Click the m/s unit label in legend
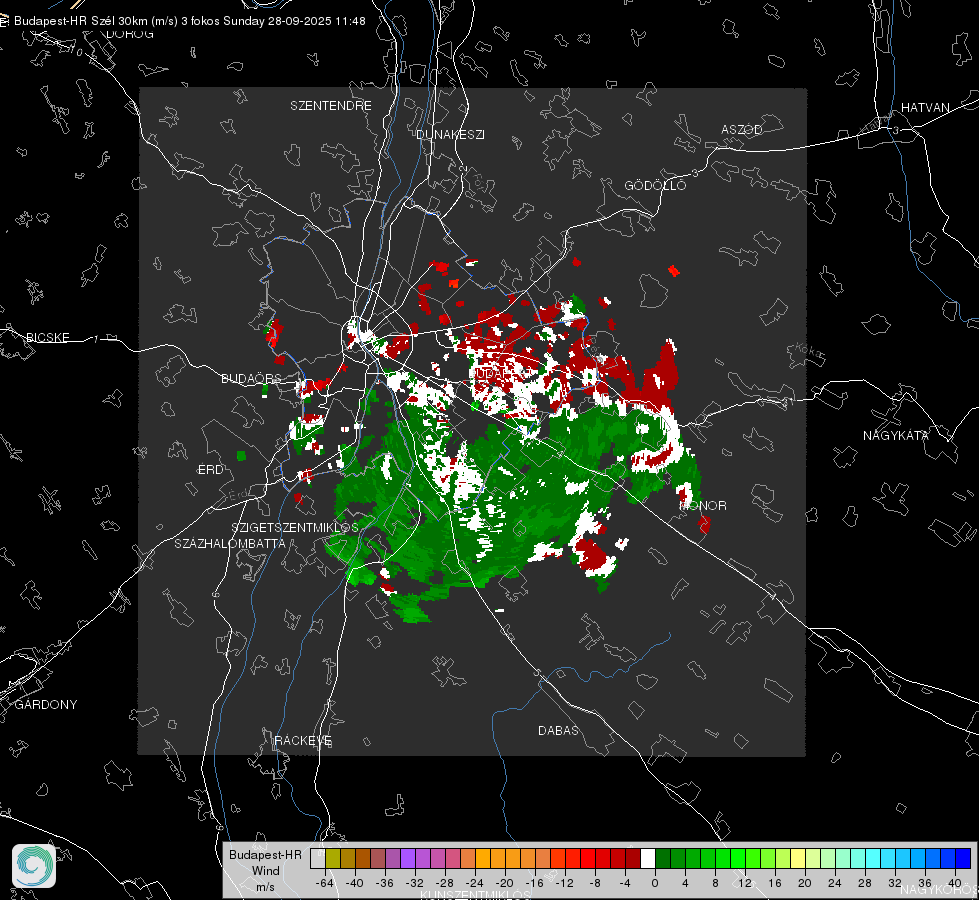This screenshot has width=979, height=900. (265, 886)
